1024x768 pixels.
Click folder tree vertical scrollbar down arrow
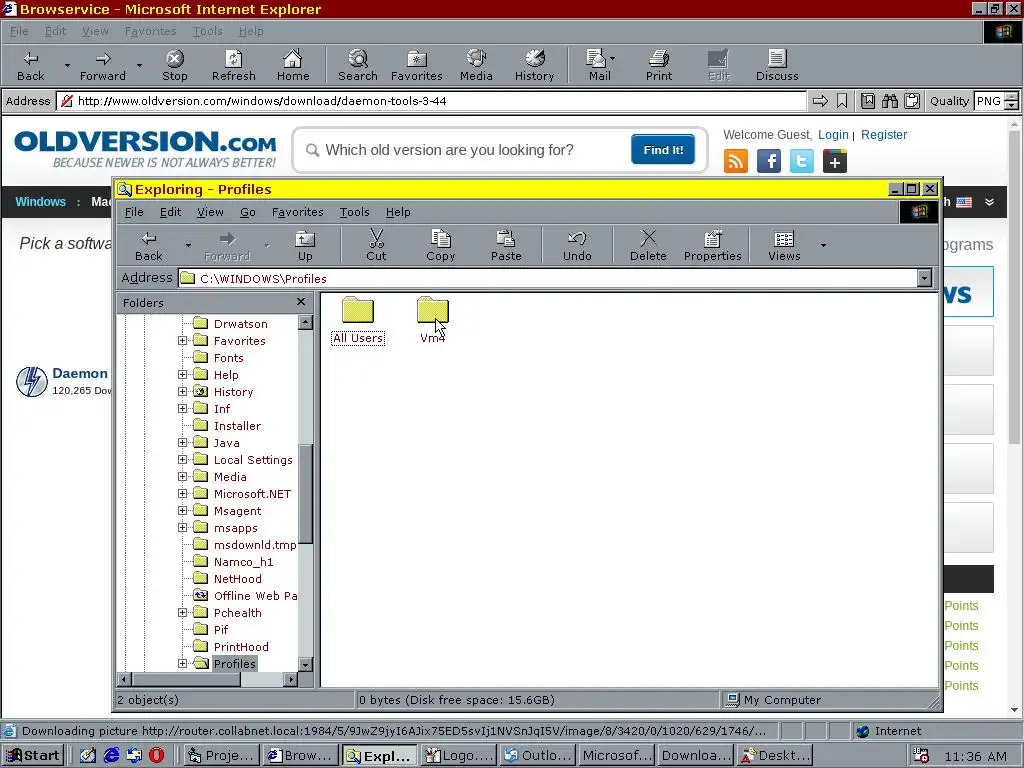tap(305, 664)
